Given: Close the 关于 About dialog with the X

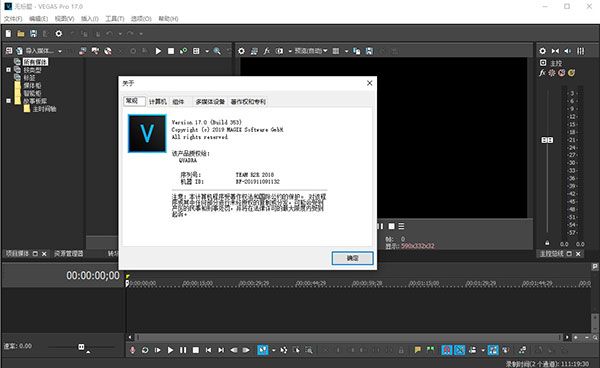Looking at the screenshot, I should [369, 83].
